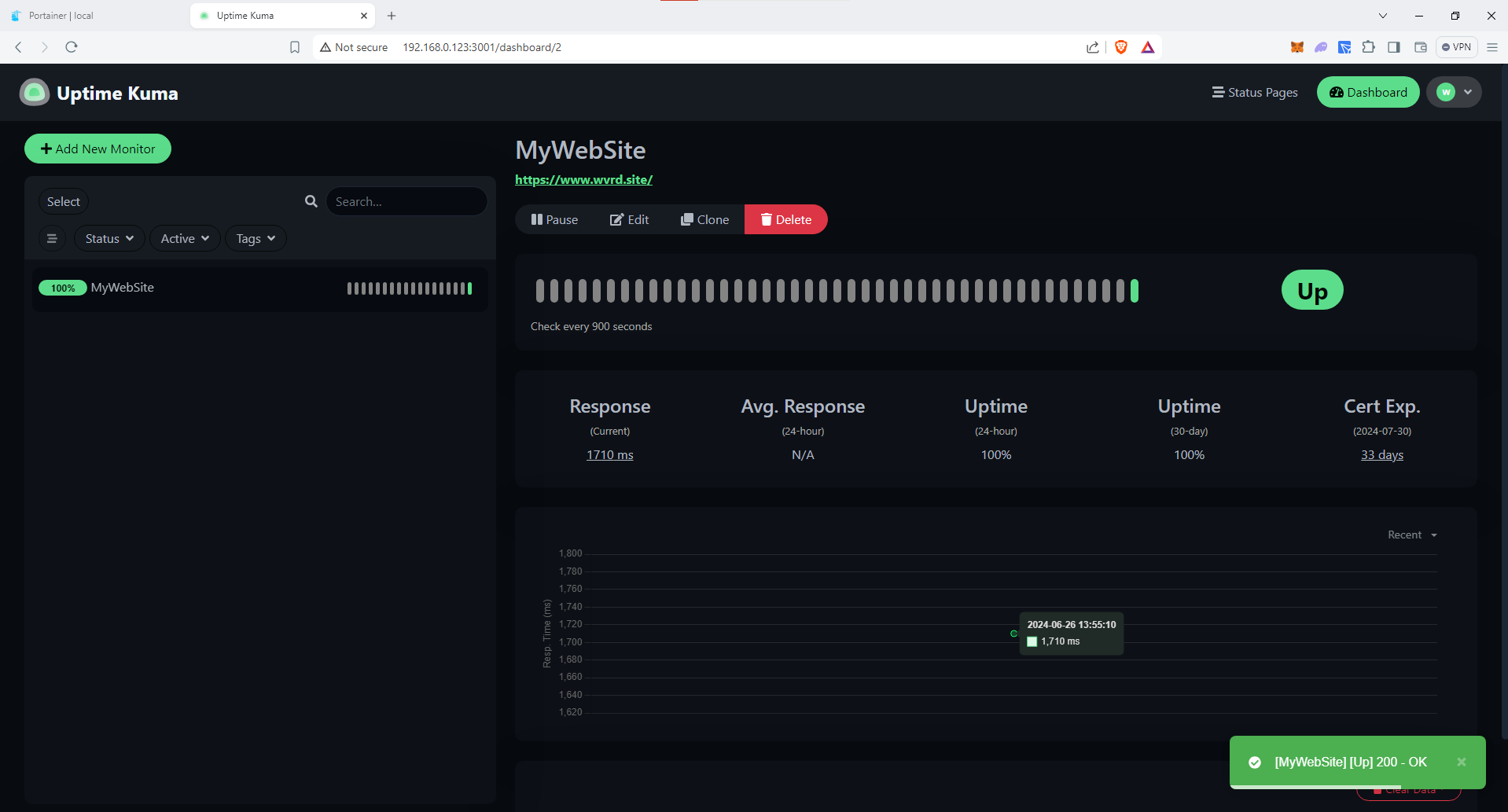The height and width of the screenshot is (812, 1508).
Task: Open the https://www.wvrd.site/ link
Action: [583, 179]
